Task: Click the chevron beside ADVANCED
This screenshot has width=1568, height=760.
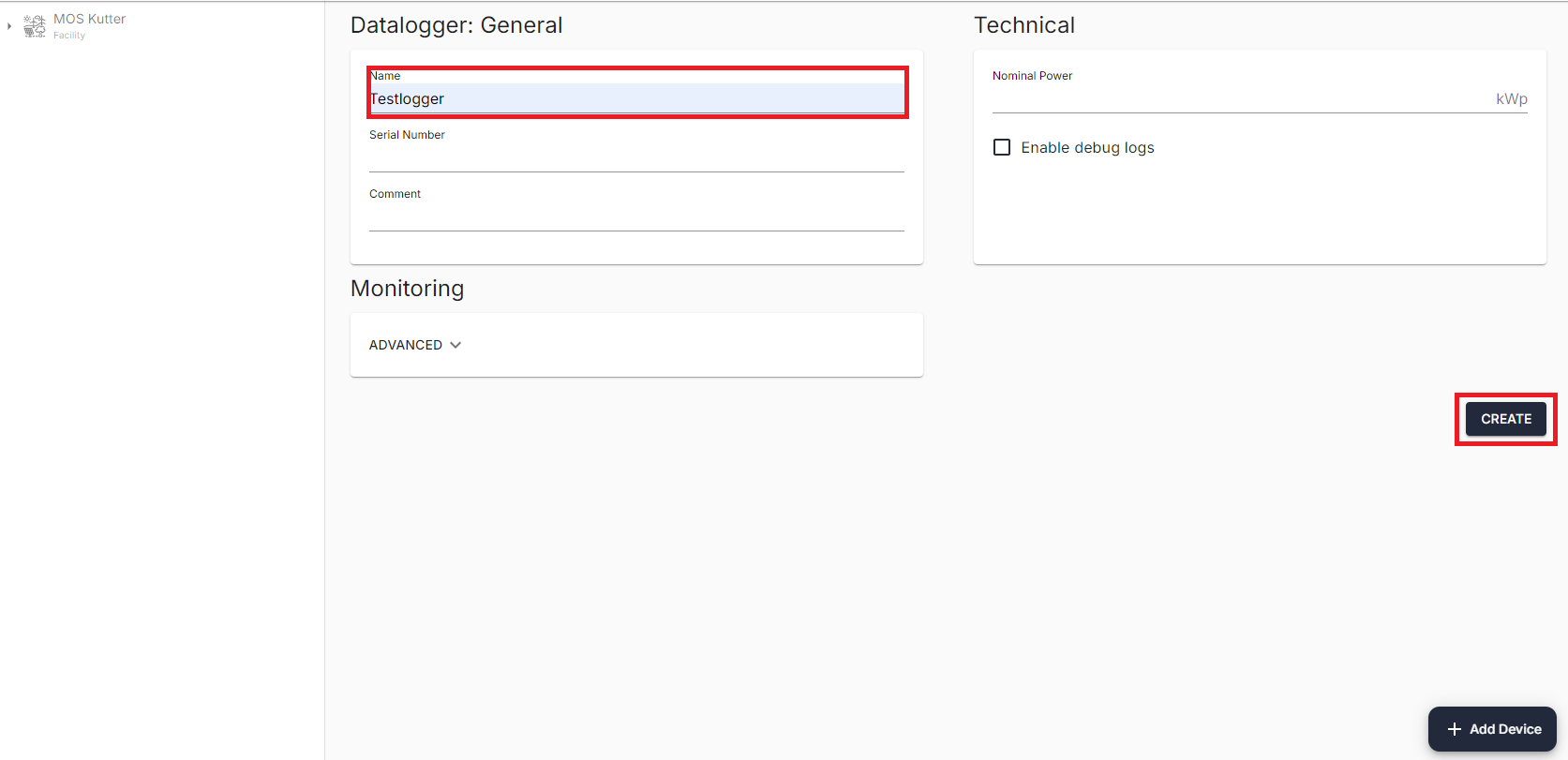Action: (x=455, y=345)
